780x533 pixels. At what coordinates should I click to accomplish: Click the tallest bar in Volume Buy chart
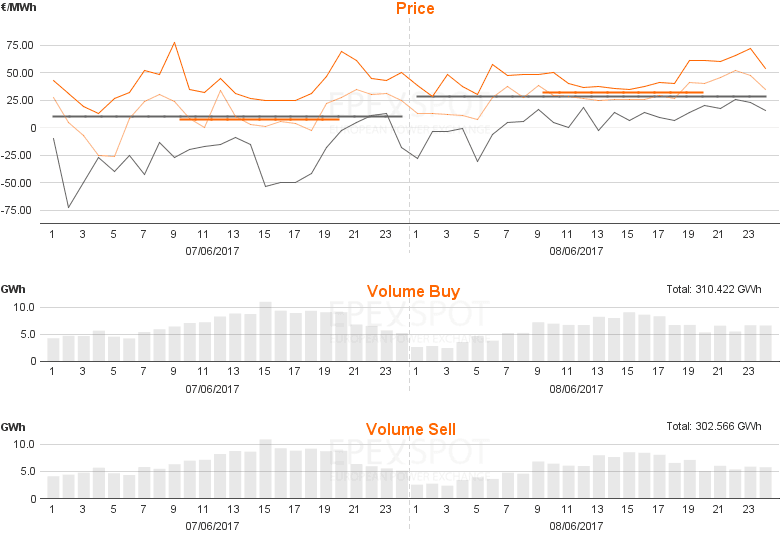pos(265,332)
